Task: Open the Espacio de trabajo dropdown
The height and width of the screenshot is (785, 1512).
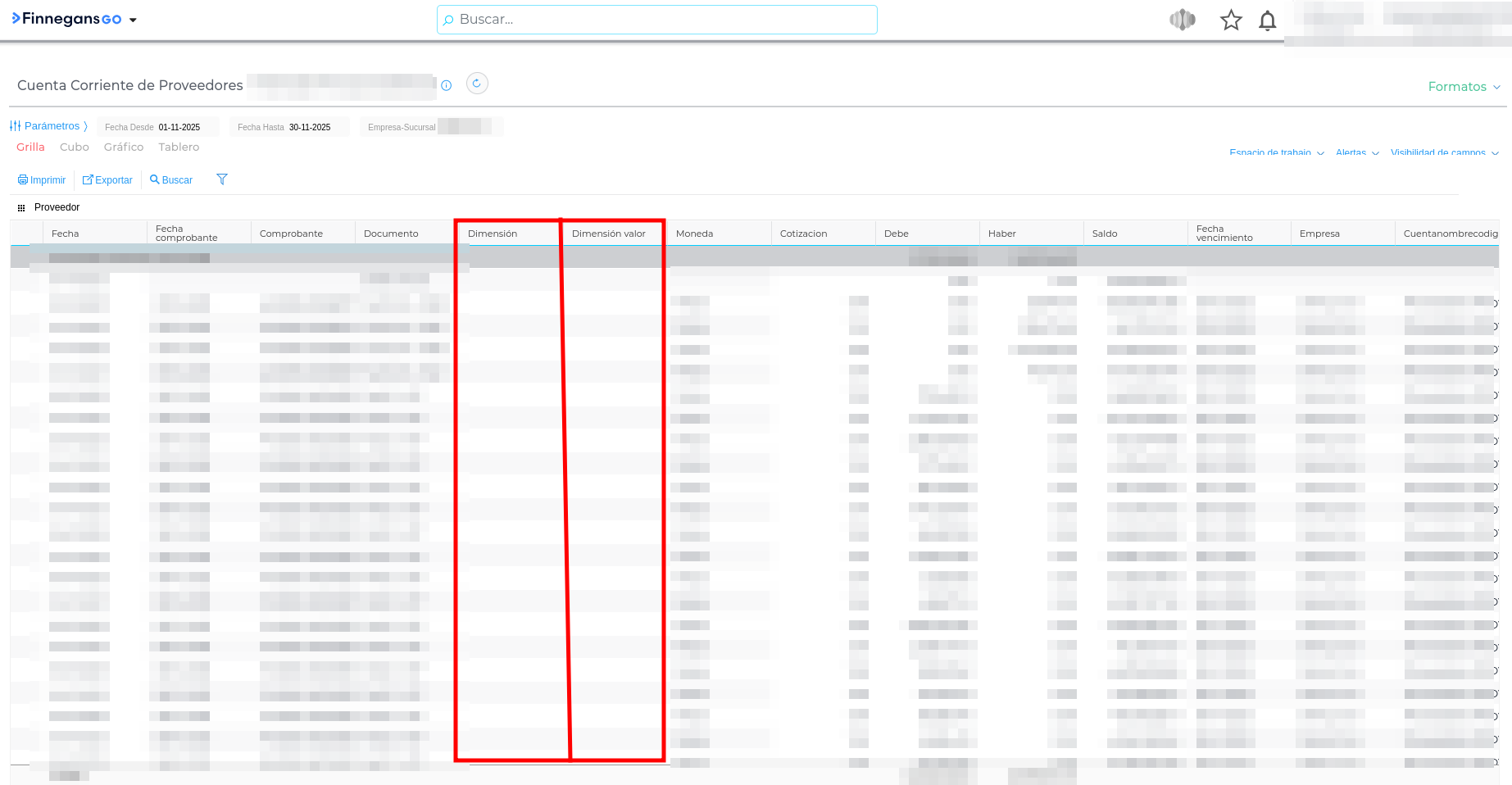Action: click(x=1276, y=153)
